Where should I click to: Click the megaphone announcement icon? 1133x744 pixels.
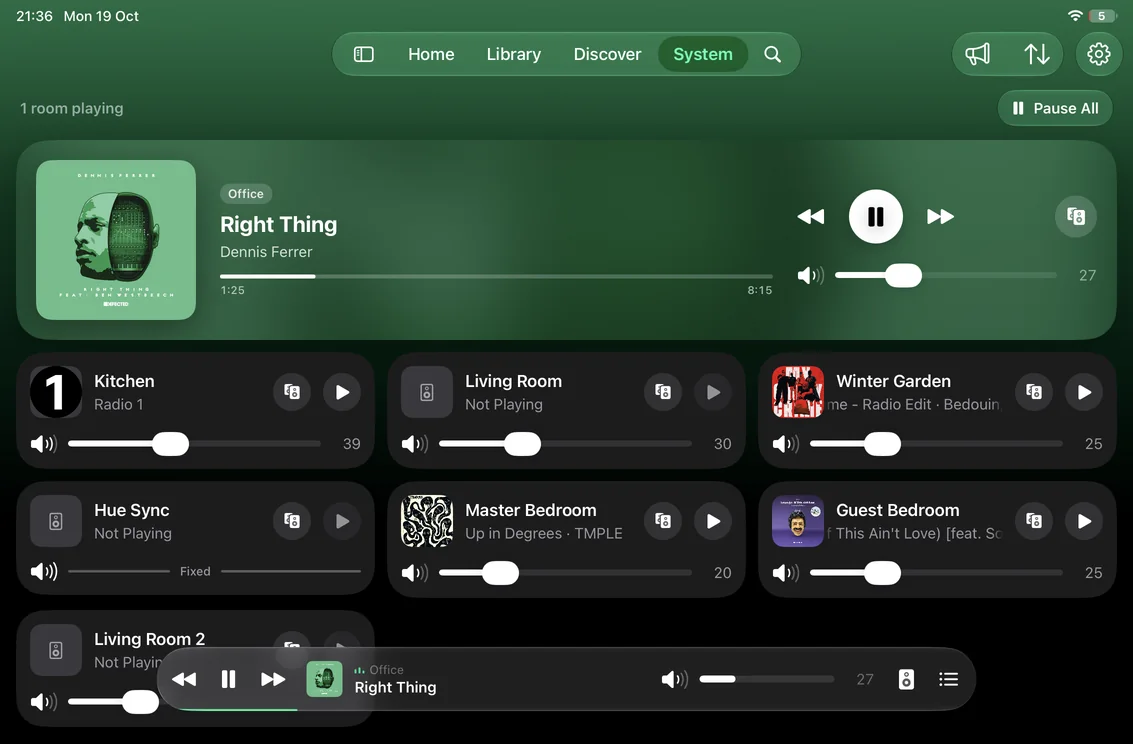(978, 54)
